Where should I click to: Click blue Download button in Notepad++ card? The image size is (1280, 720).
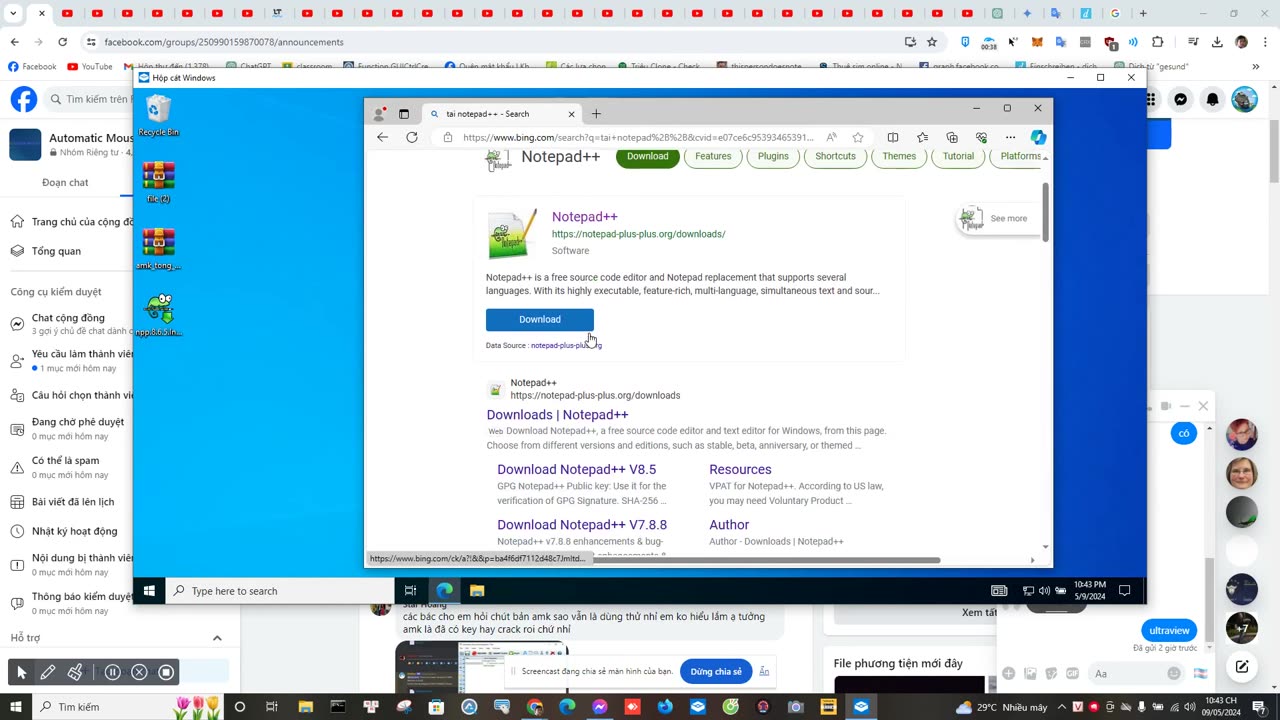point(540,320)
